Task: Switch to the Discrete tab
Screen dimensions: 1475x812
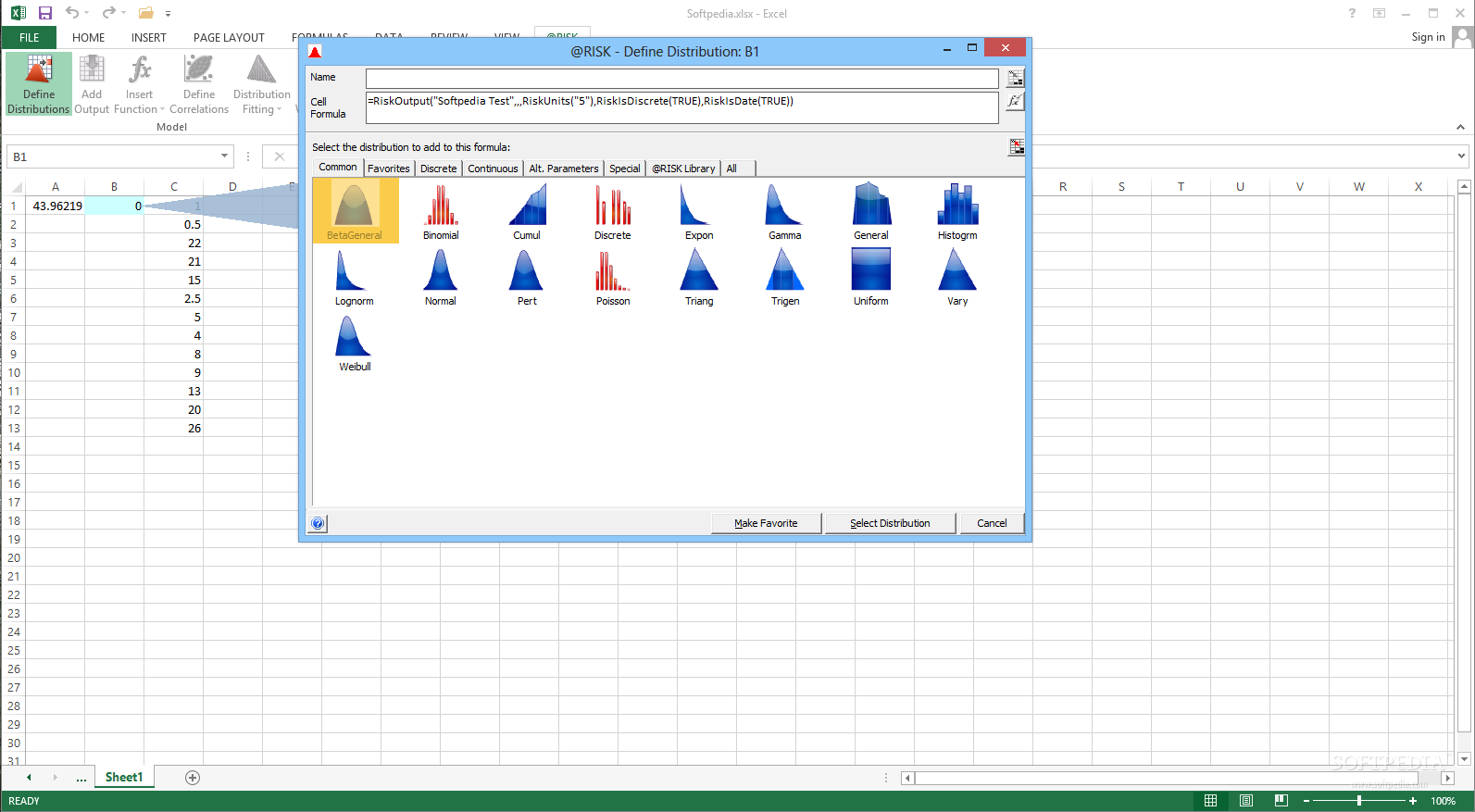Action: [438, 169]
